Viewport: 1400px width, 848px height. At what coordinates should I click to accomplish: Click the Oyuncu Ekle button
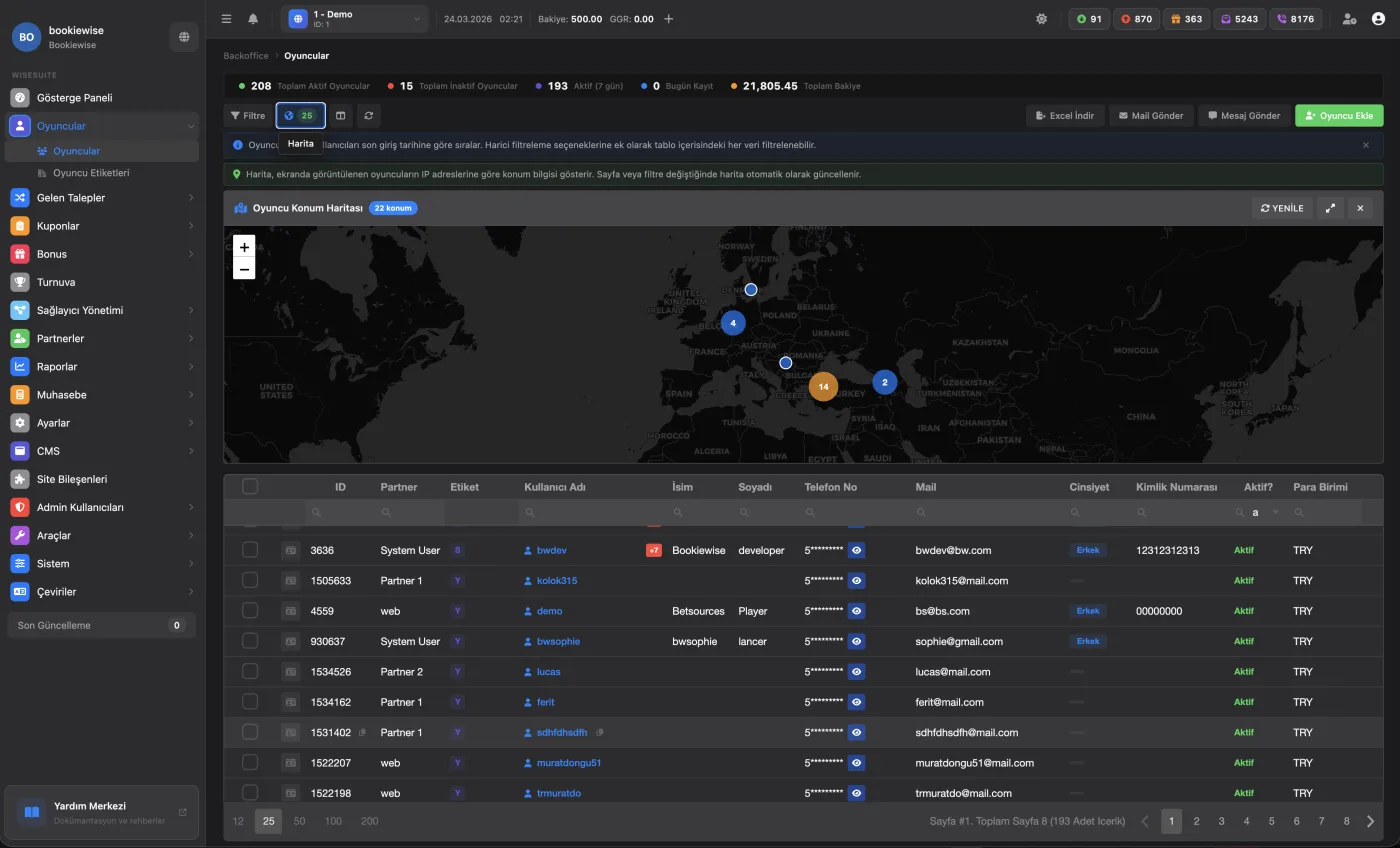pyautogui.click(x=1339, y=116)
